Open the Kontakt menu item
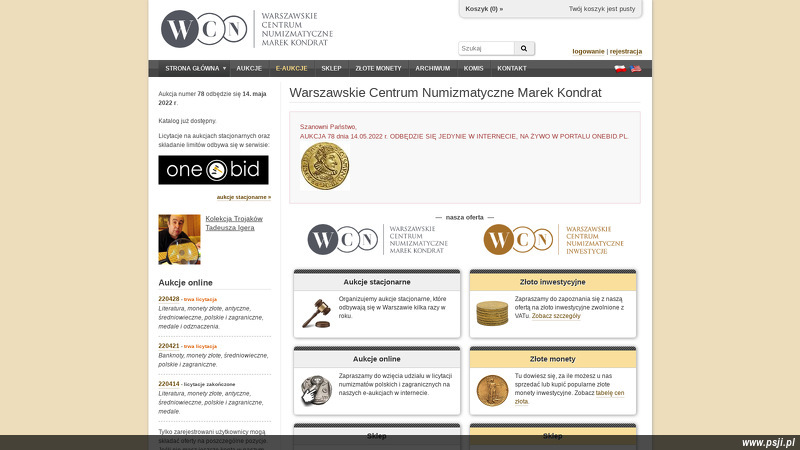Screen dimensions: 800x450 click(512, 68)
